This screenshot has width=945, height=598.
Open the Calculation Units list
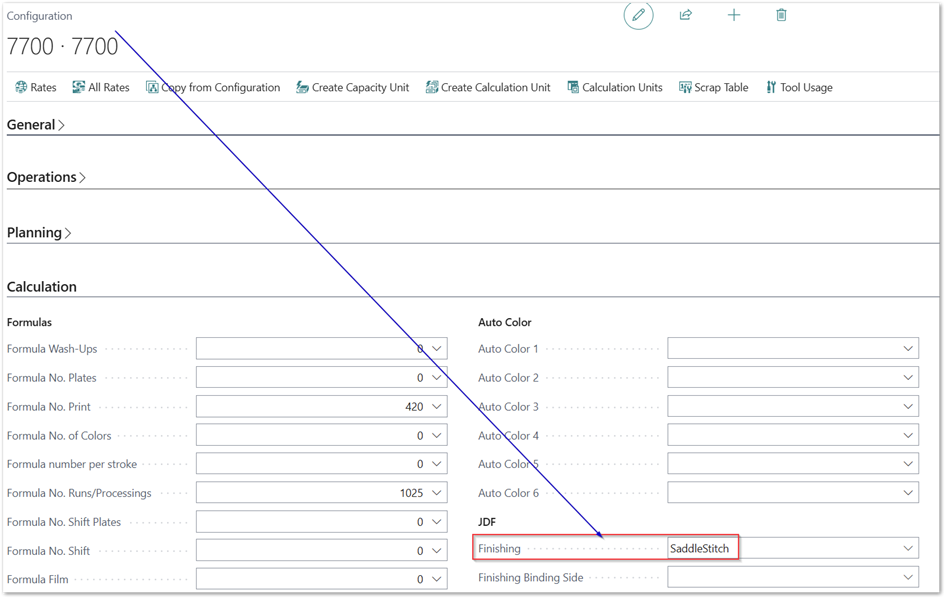click(614, 88)
